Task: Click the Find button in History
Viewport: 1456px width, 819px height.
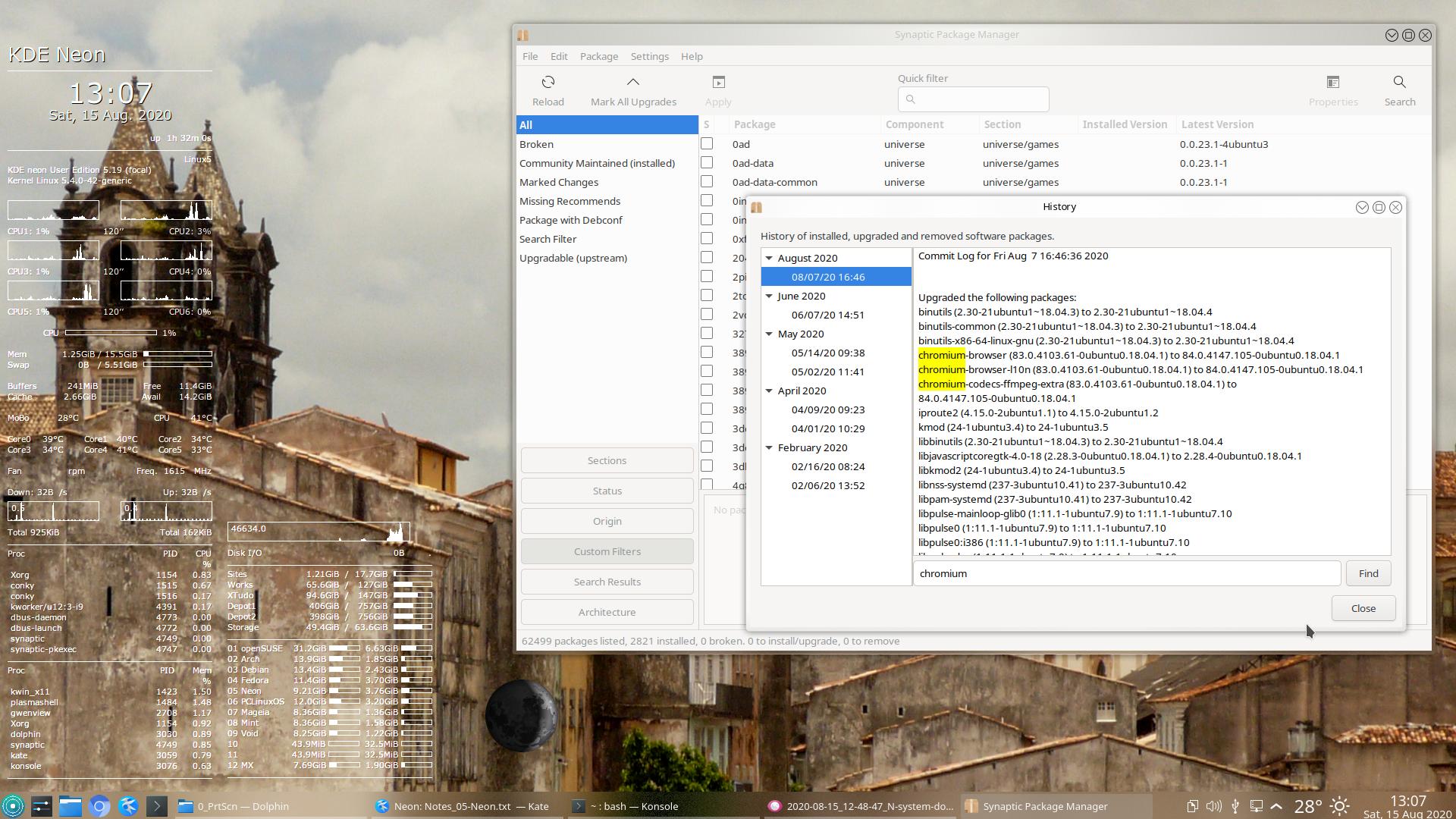Action: (1368, 573)
